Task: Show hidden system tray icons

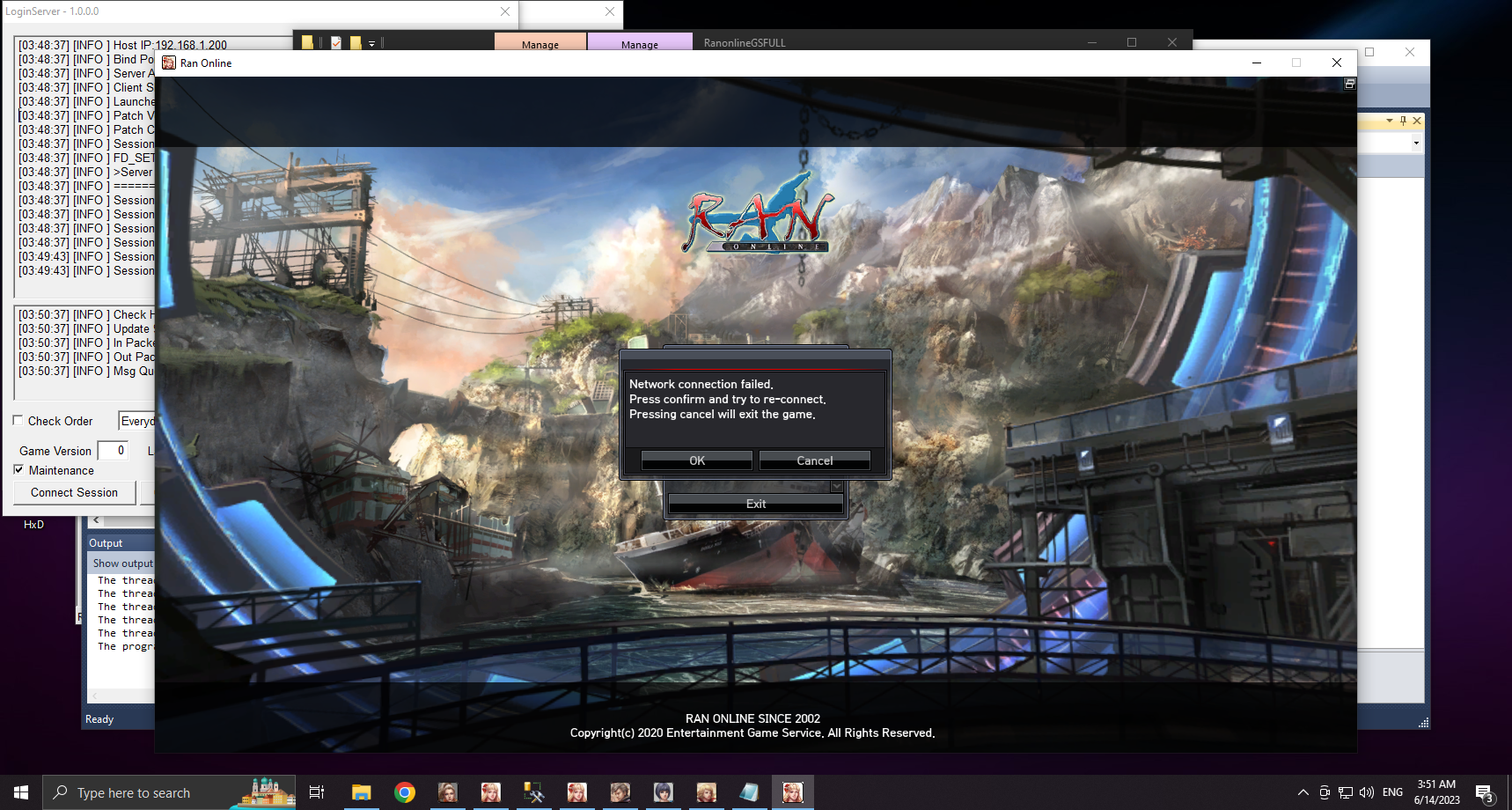Action: [x=1303, y=792]
